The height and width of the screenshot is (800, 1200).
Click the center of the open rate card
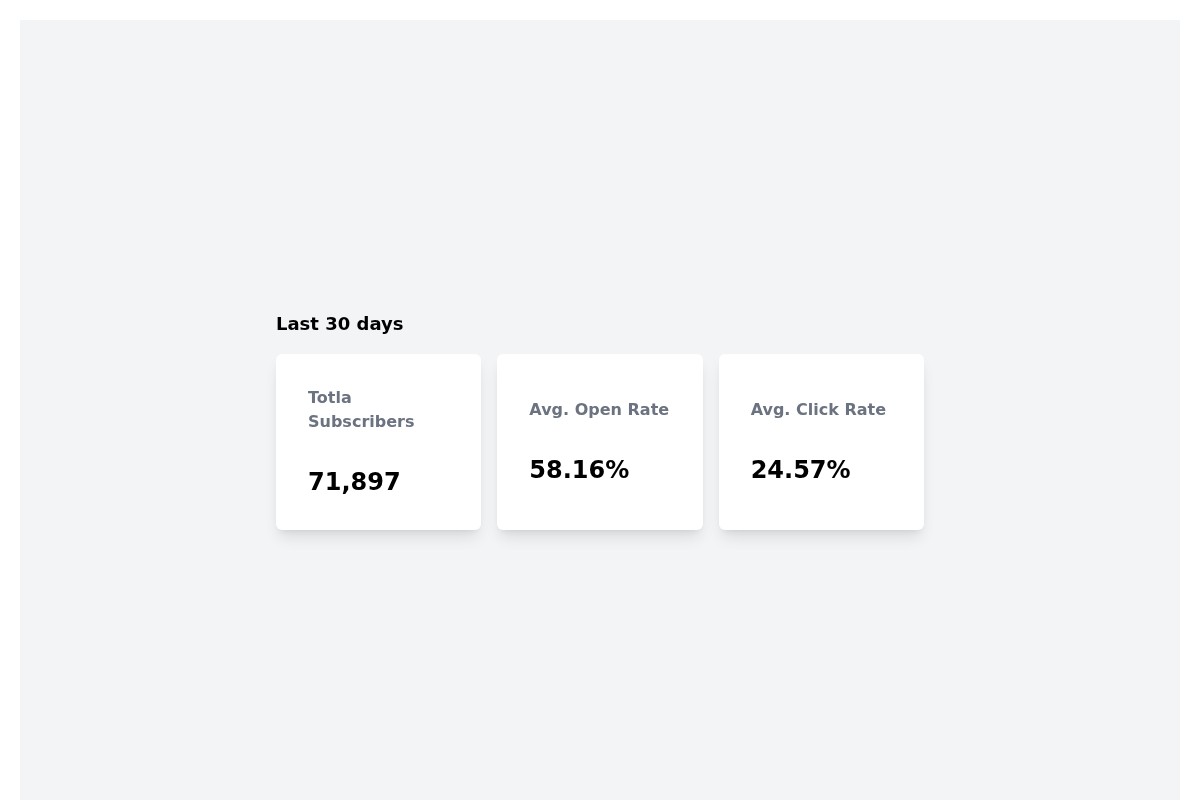(x=599, y=441)
